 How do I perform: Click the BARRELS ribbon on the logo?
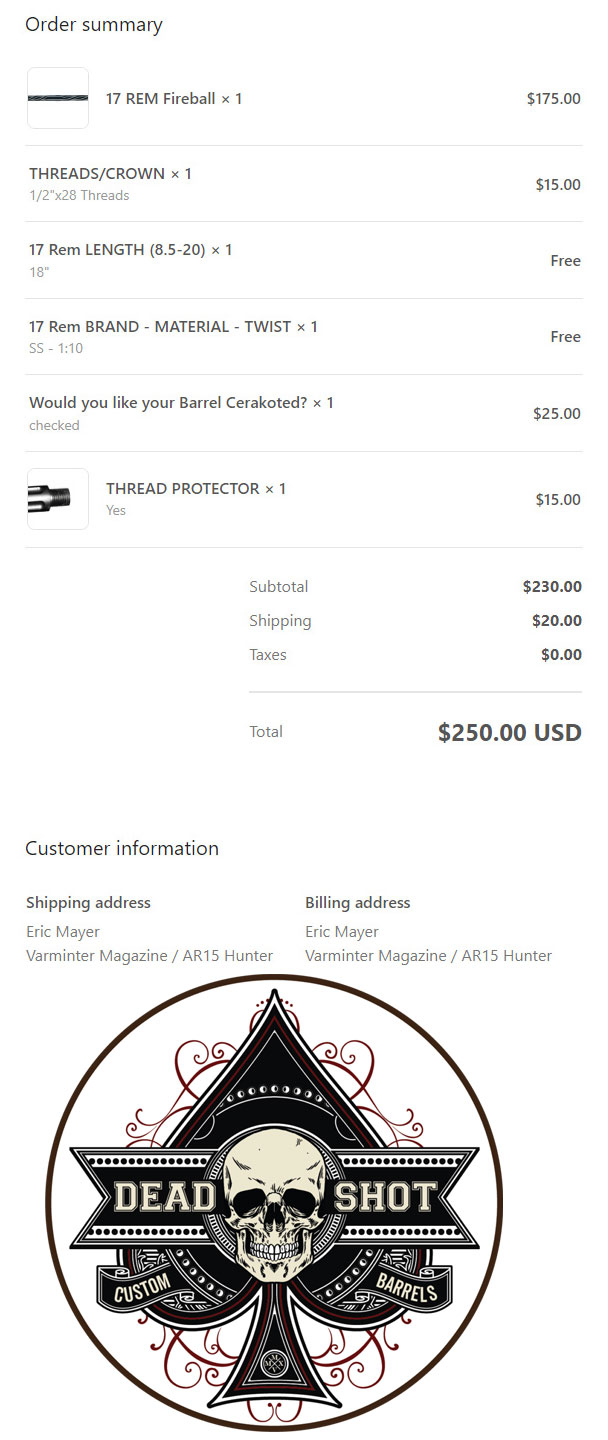coord(405,1290)
